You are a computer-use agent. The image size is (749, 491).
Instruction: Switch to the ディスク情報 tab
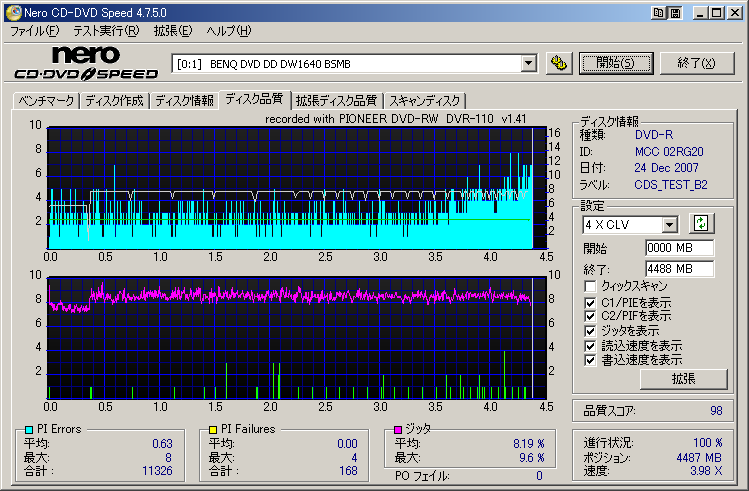point(184,101)
